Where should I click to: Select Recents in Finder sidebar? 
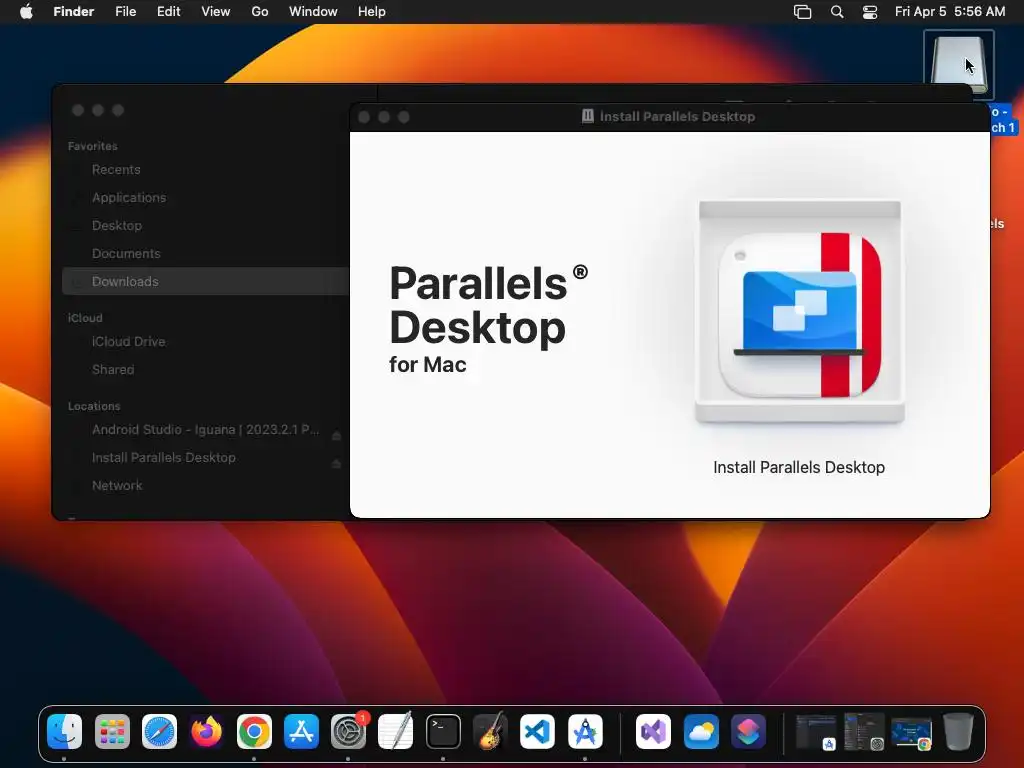205,170
